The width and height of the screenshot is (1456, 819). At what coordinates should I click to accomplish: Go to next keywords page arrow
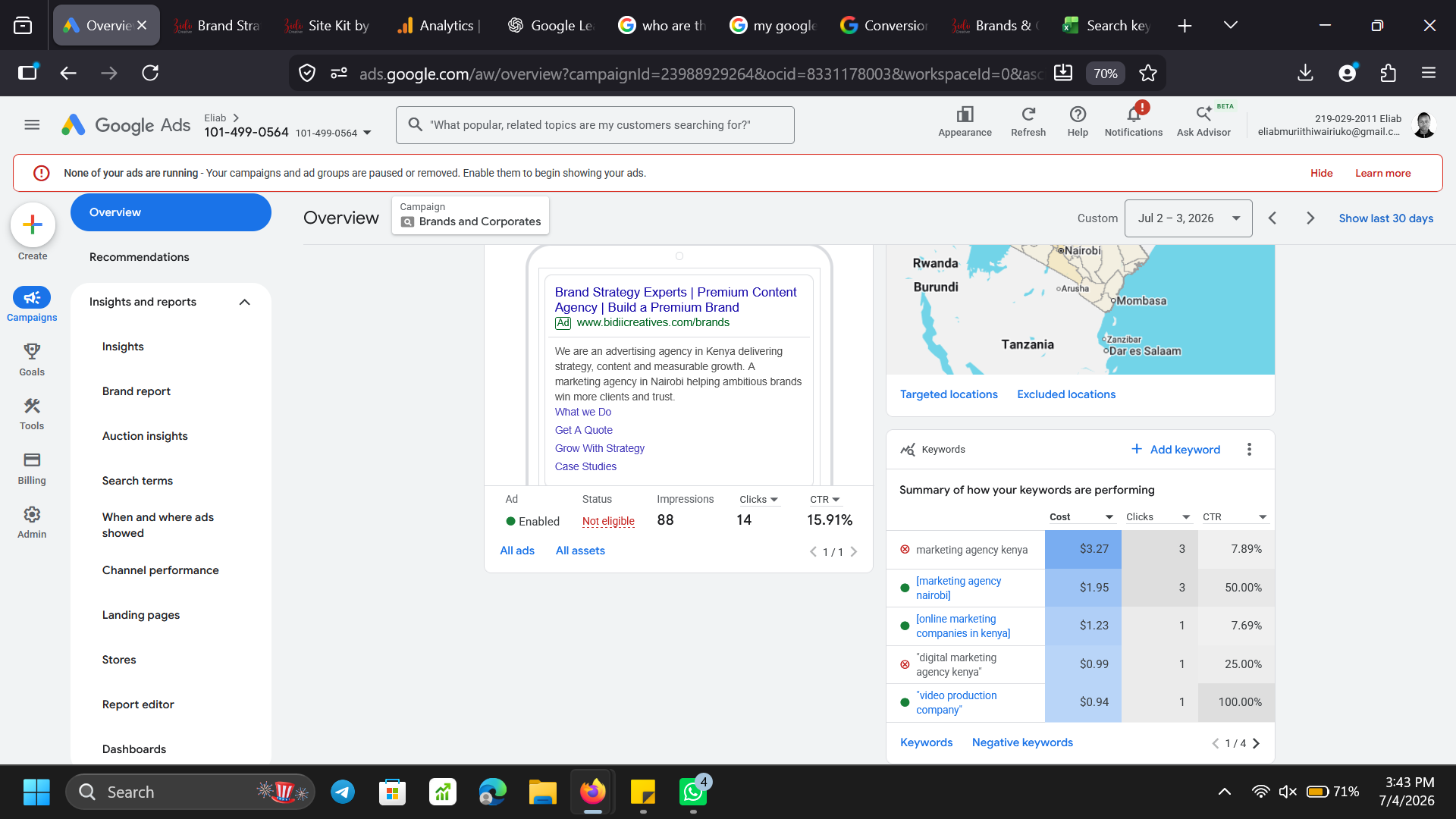point(1257,743)
